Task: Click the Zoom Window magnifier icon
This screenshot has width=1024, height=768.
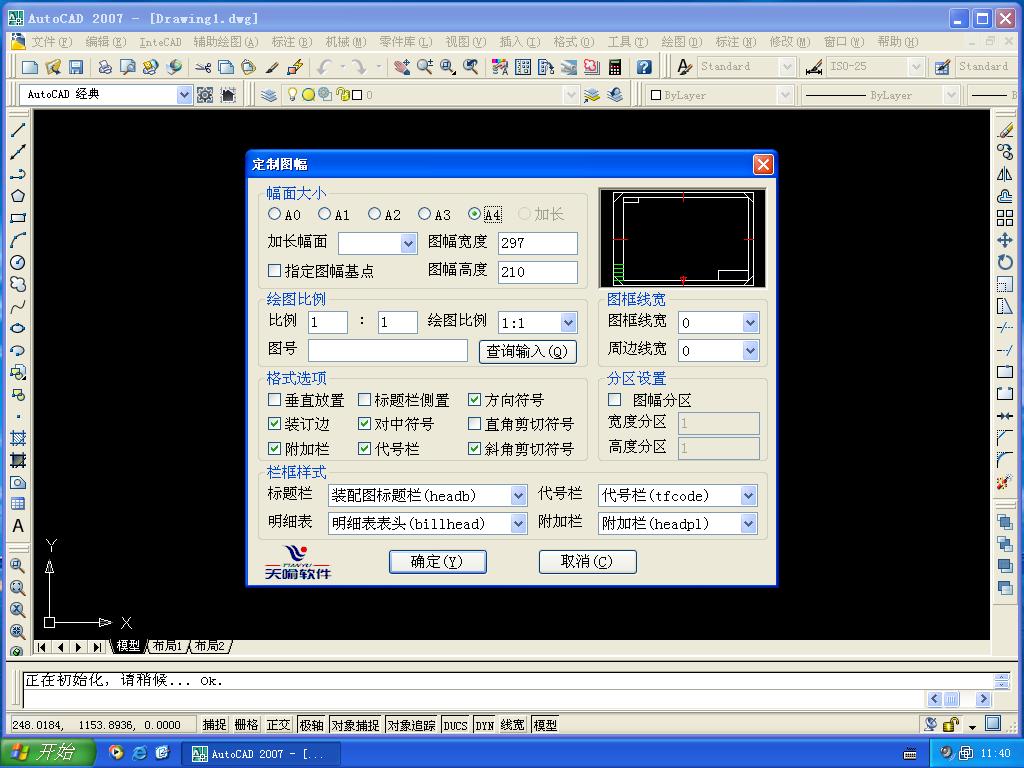Action: click(x=447, y=67)
